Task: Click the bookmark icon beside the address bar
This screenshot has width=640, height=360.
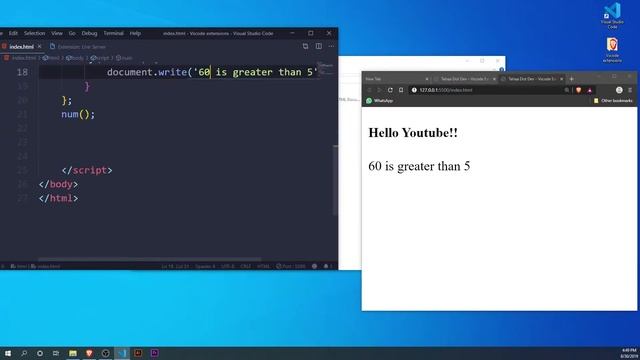Action: (x=401, y=90)
